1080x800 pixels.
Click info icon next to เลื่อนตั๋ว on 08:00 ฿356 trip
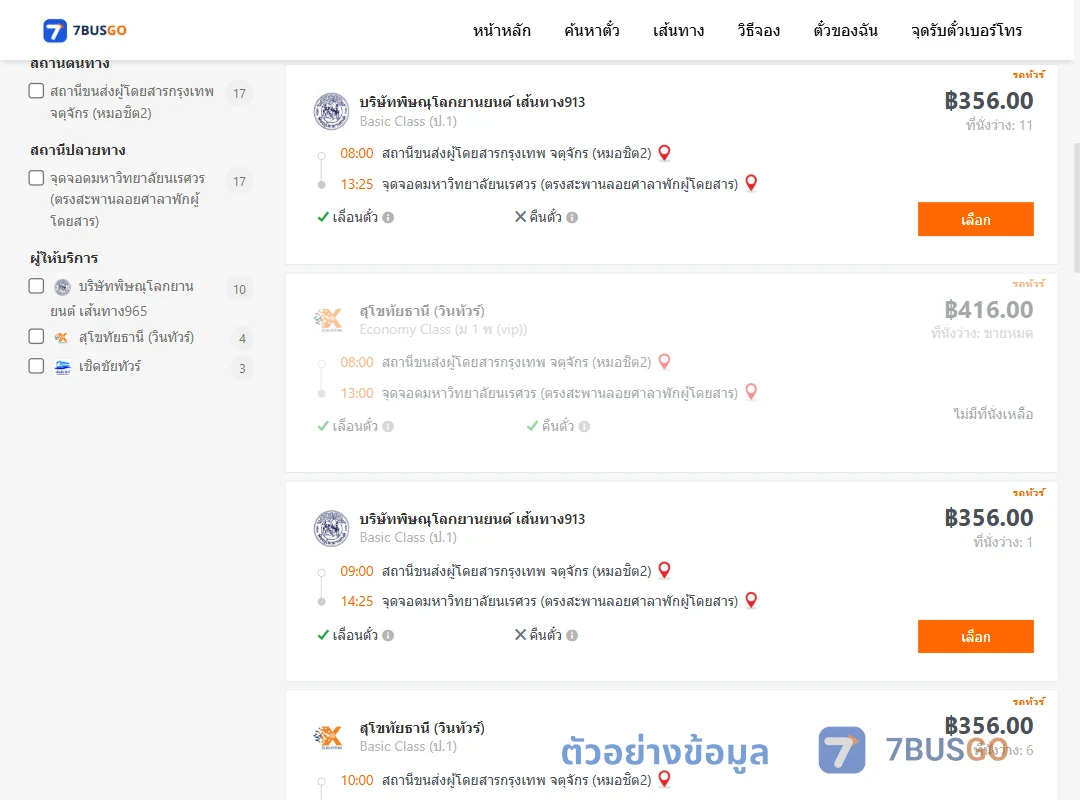[x=388, y=217]
